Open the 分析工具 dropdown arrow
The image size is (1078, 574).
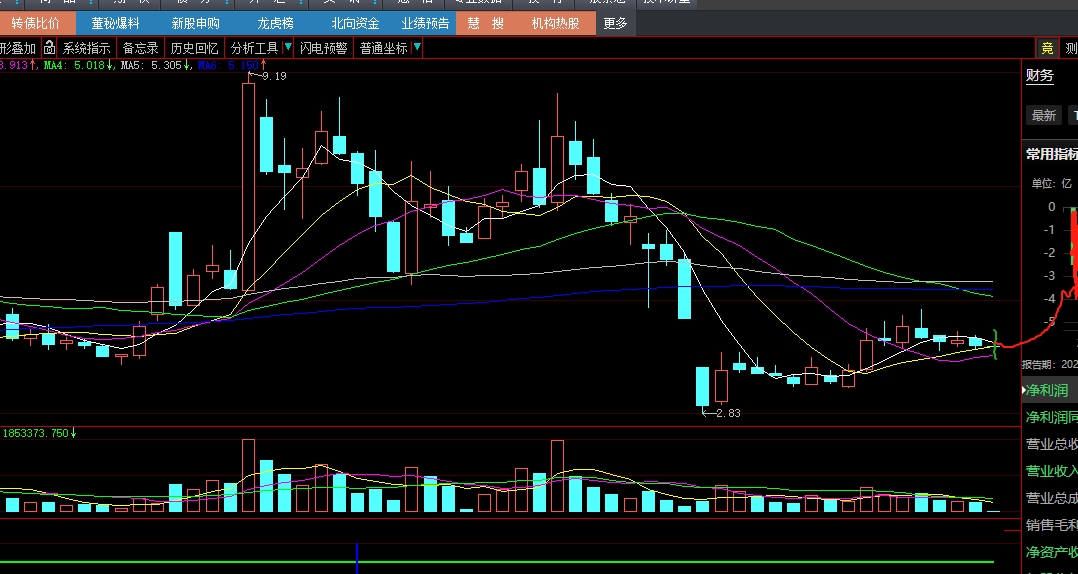point(288,48)
